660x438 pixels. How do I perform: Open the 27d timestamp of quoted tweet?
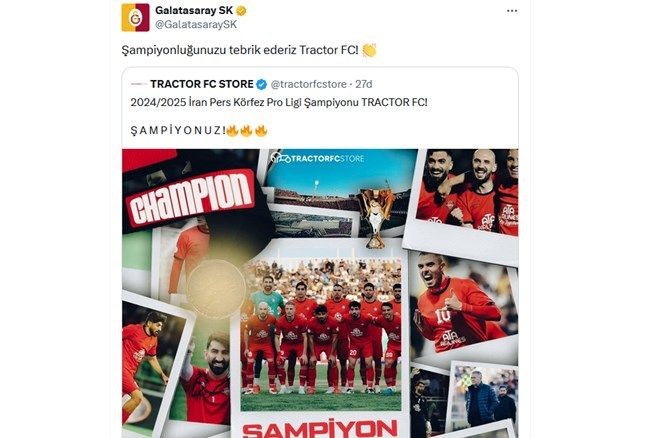364,84
